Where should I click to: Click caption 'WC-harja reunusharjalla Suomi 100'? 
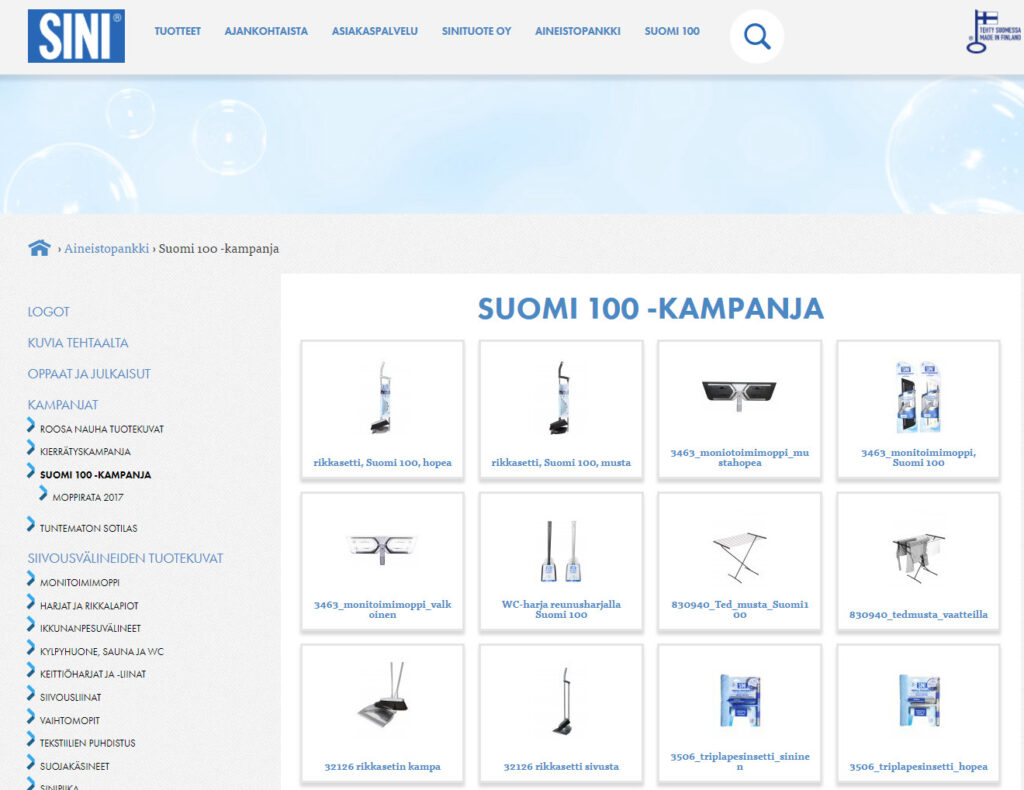pyautogui.click(x=561, y=609)
